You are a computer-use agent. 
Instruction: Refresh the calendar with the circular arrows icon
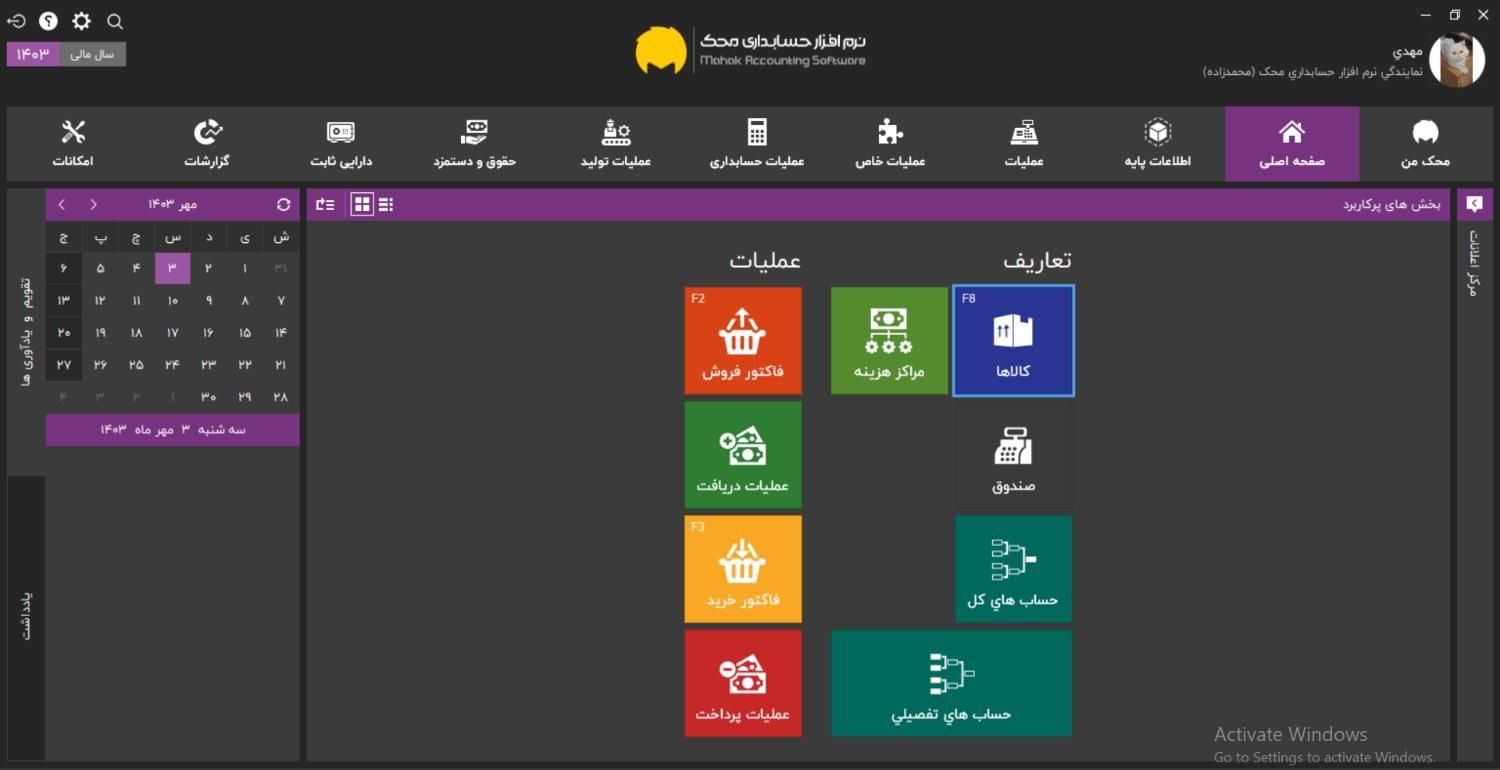283,204
